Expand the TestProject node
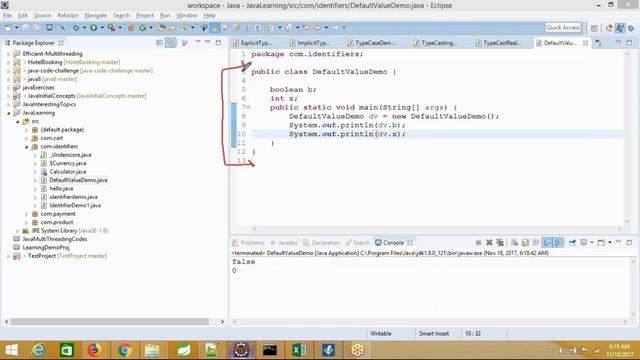Viewport: 640px width, 360px height. pos(9,256)
